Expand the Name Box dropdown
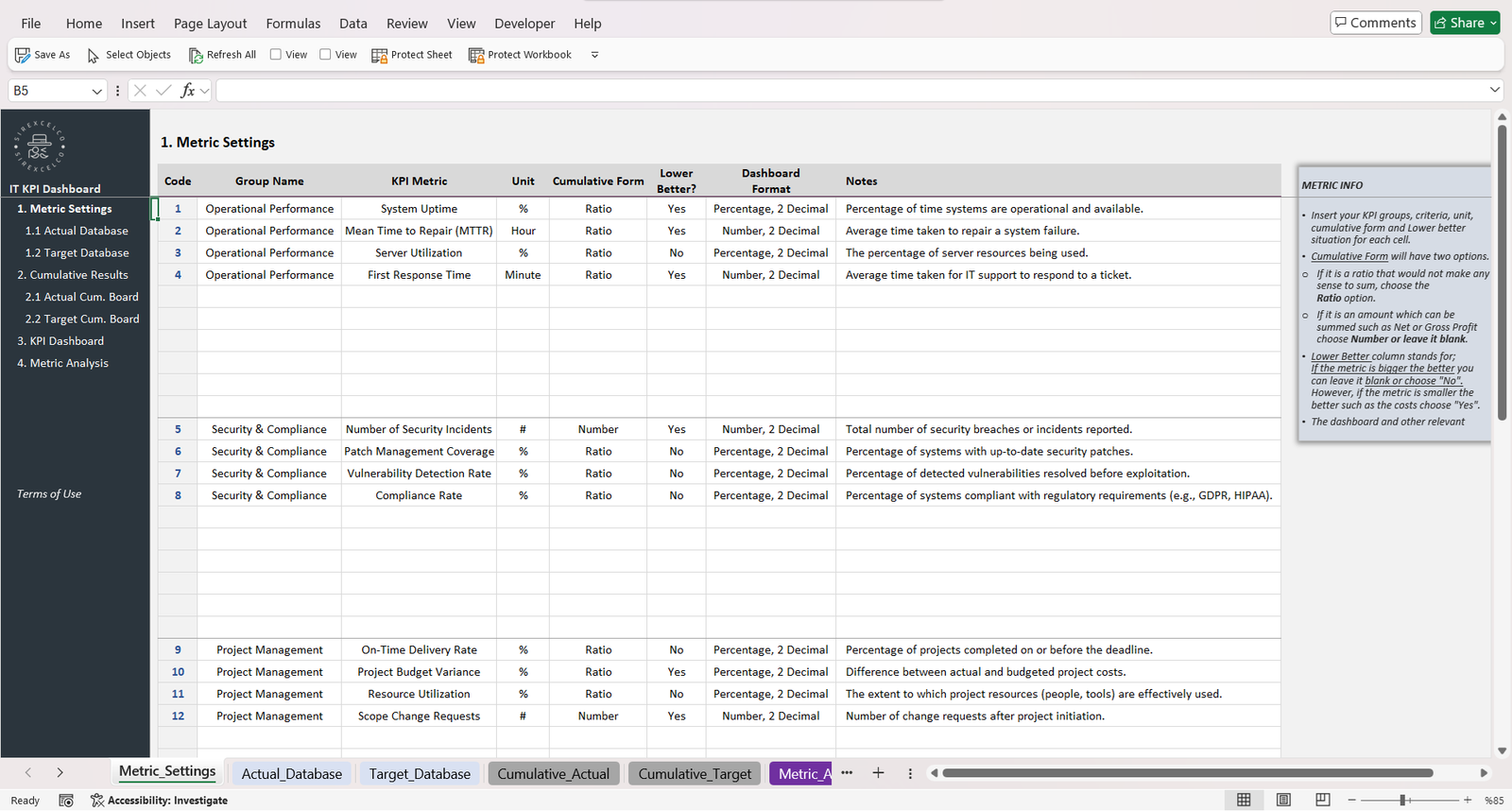This screenshot has height=811, width=1512. (96, 91)
